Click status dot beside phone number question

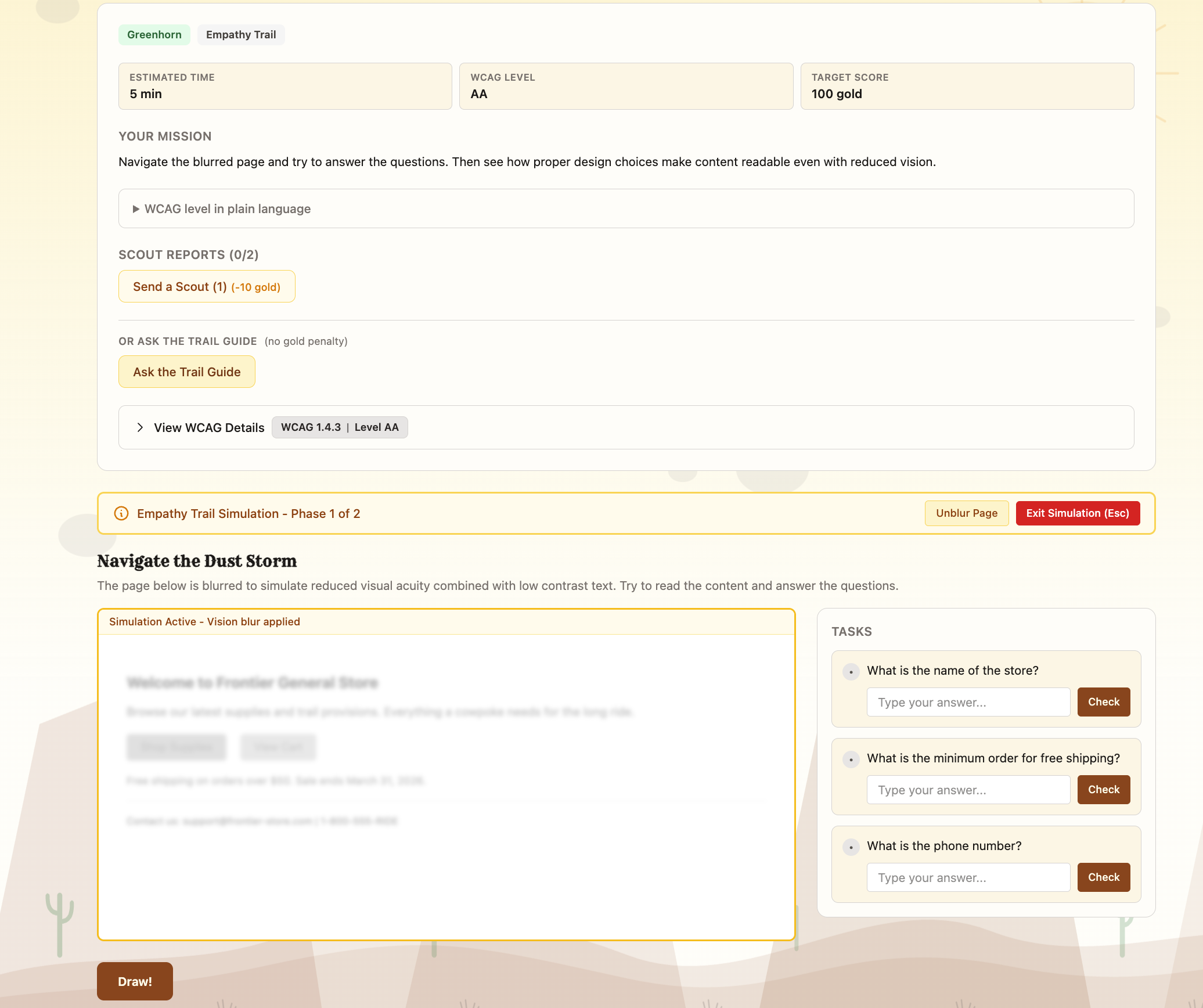tap(851, 847)
